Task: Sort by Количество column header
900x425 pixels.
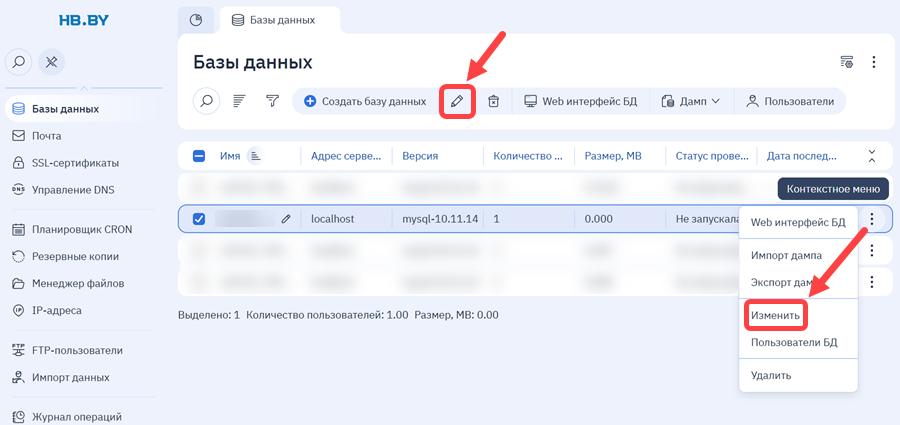Action: point(528,156)
